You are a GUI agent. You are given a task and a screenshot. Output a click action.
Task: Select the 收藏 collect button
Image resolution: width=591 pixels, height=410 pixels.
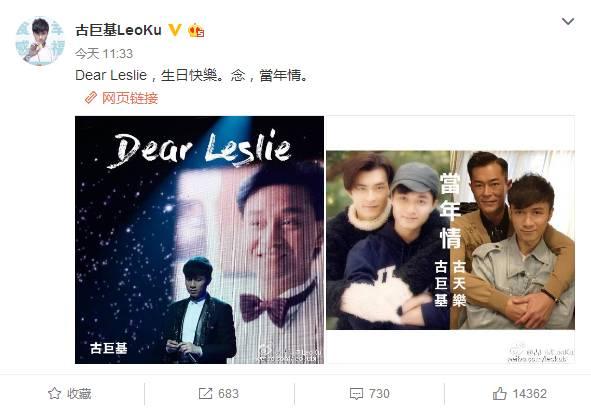70,393
